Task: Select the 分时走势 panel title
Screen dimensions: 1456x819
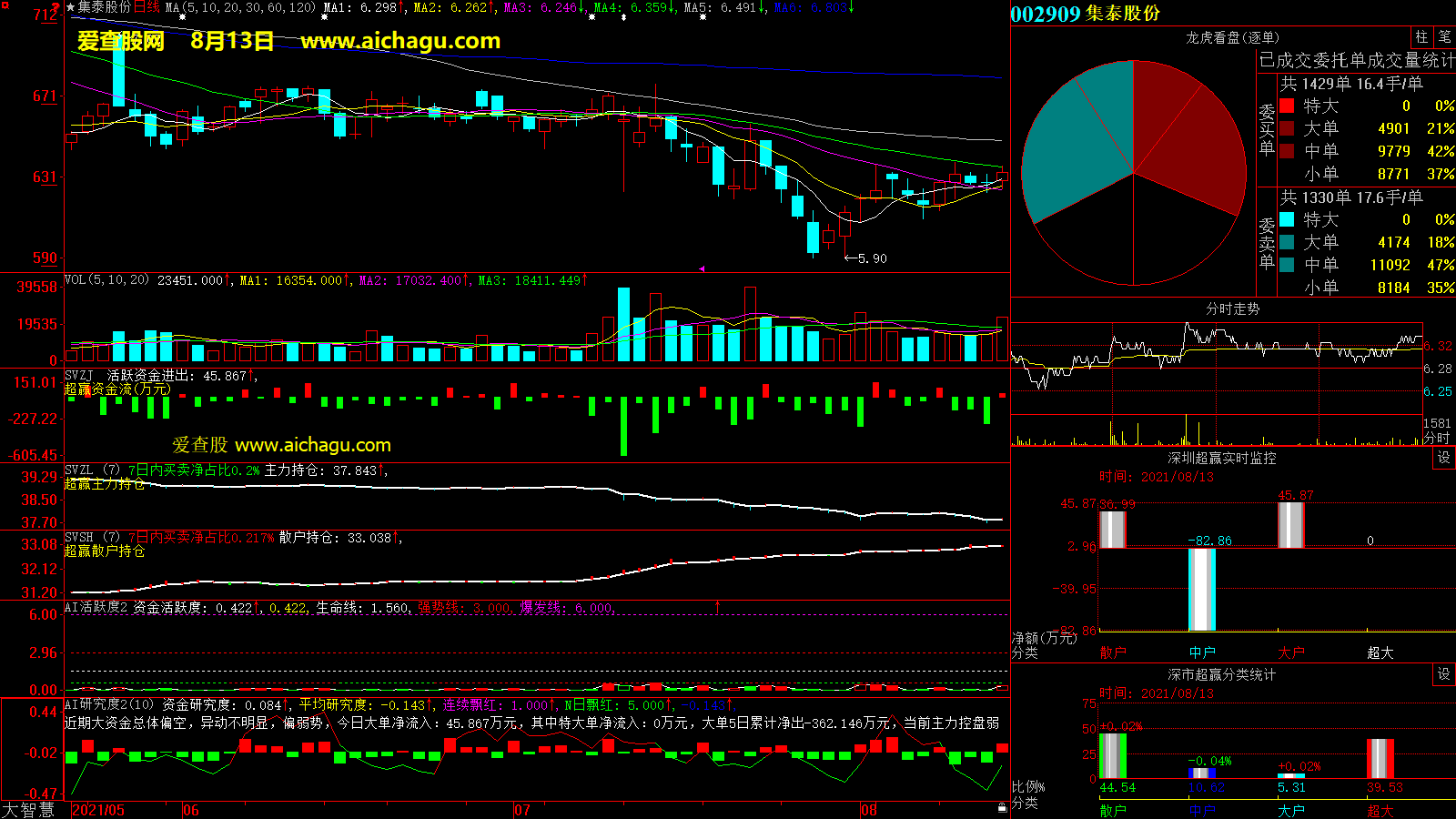Action: (x=1232, y=308)
